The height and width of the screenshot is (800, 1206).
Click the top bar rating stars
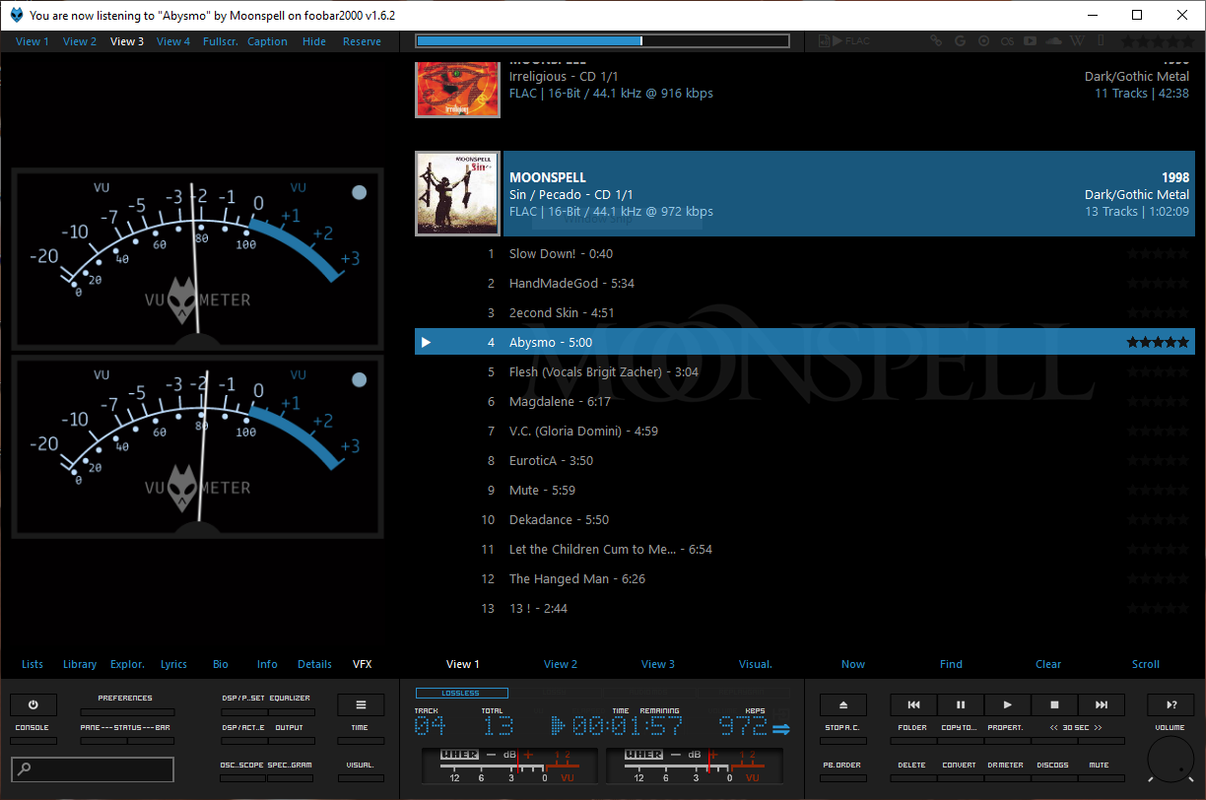coord(1157,41)
